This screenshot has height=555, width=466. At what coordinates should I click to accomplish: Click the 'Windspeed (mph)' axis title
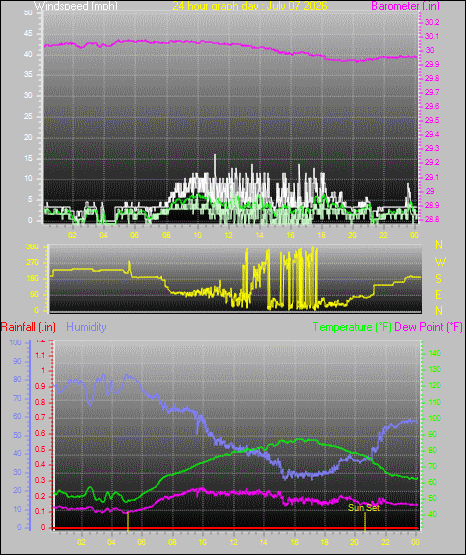76,6
